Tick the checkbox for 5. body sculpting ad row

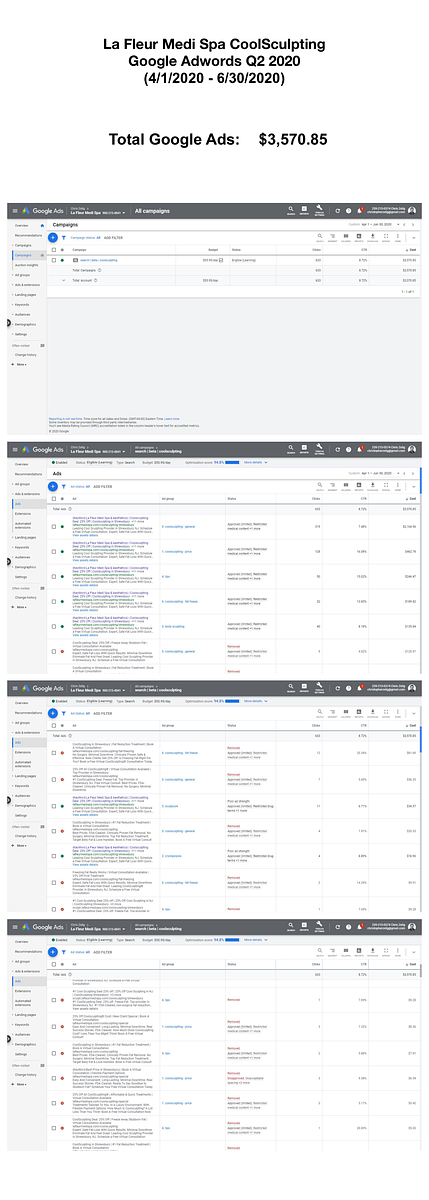pyautogui.click(x=54, y=626)
